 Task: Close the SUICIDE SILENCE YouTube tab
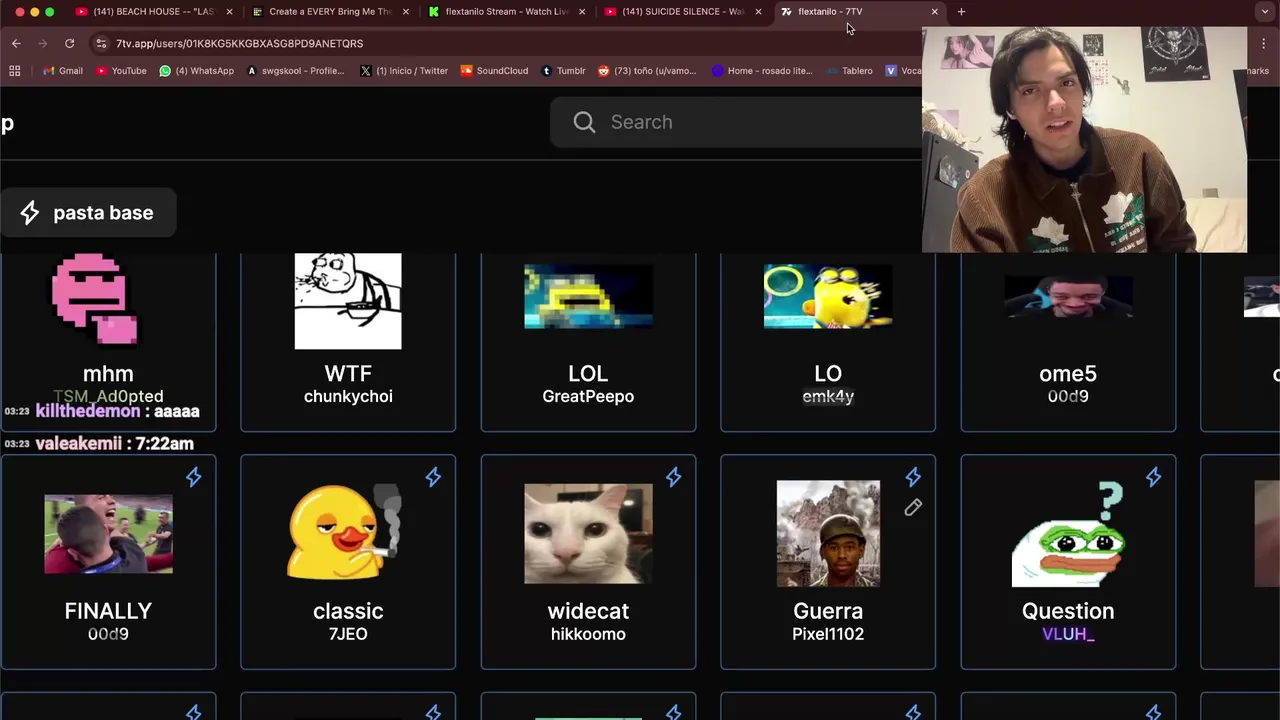758,12
